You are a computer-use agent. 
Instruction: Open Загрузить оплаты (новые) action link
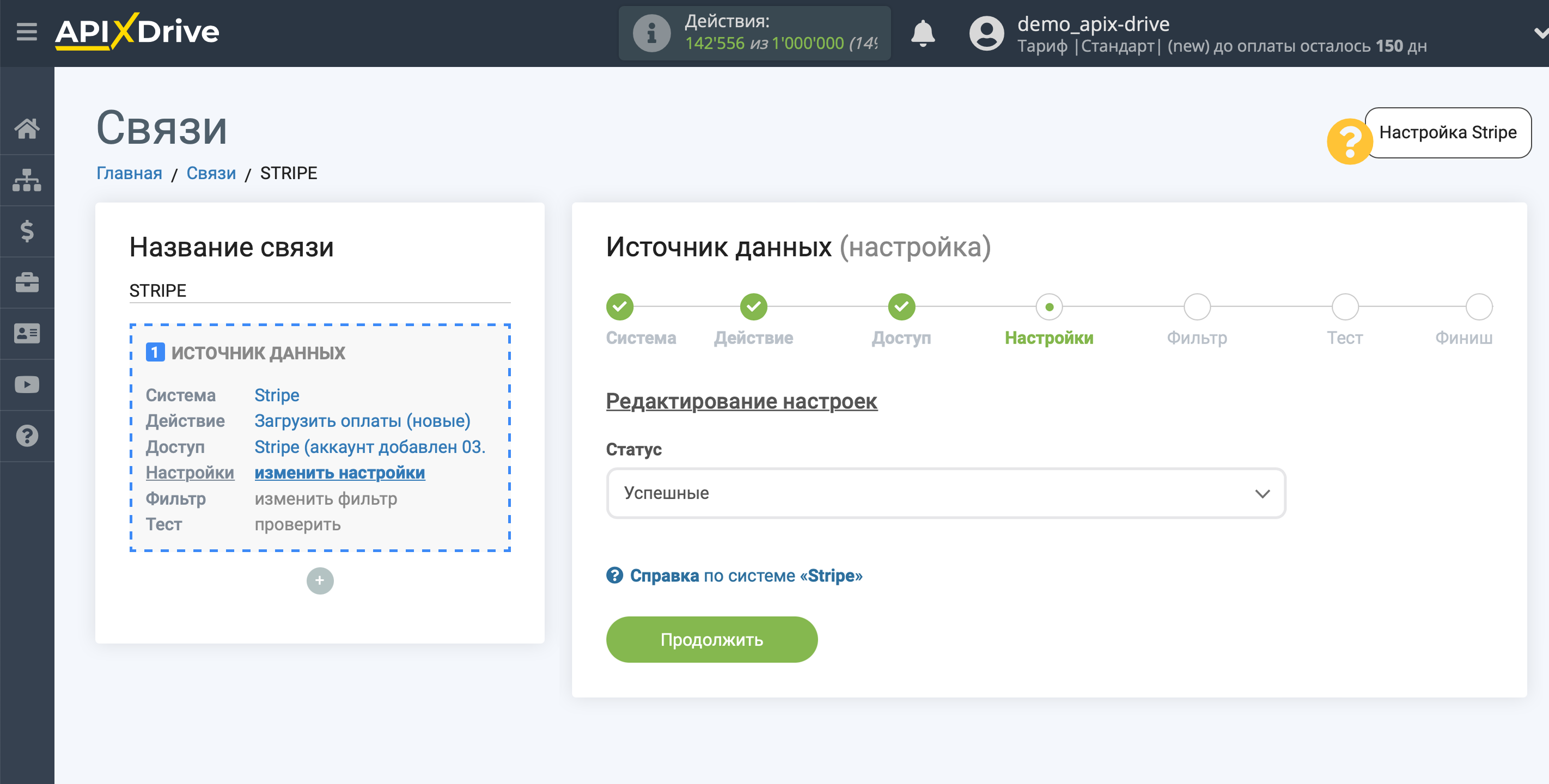click(x=362, y=421)
